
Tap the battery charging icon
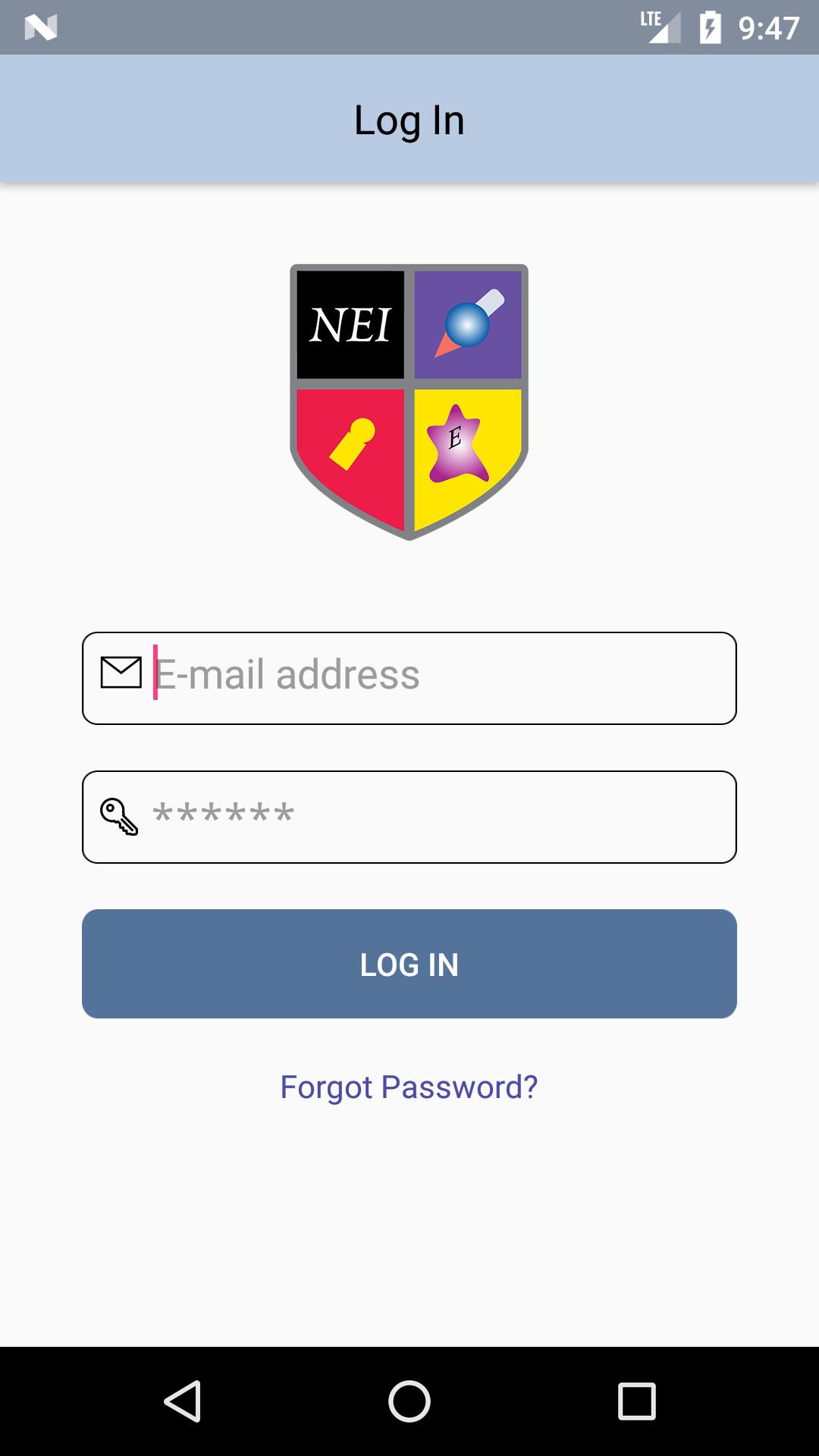click(711, 27)
